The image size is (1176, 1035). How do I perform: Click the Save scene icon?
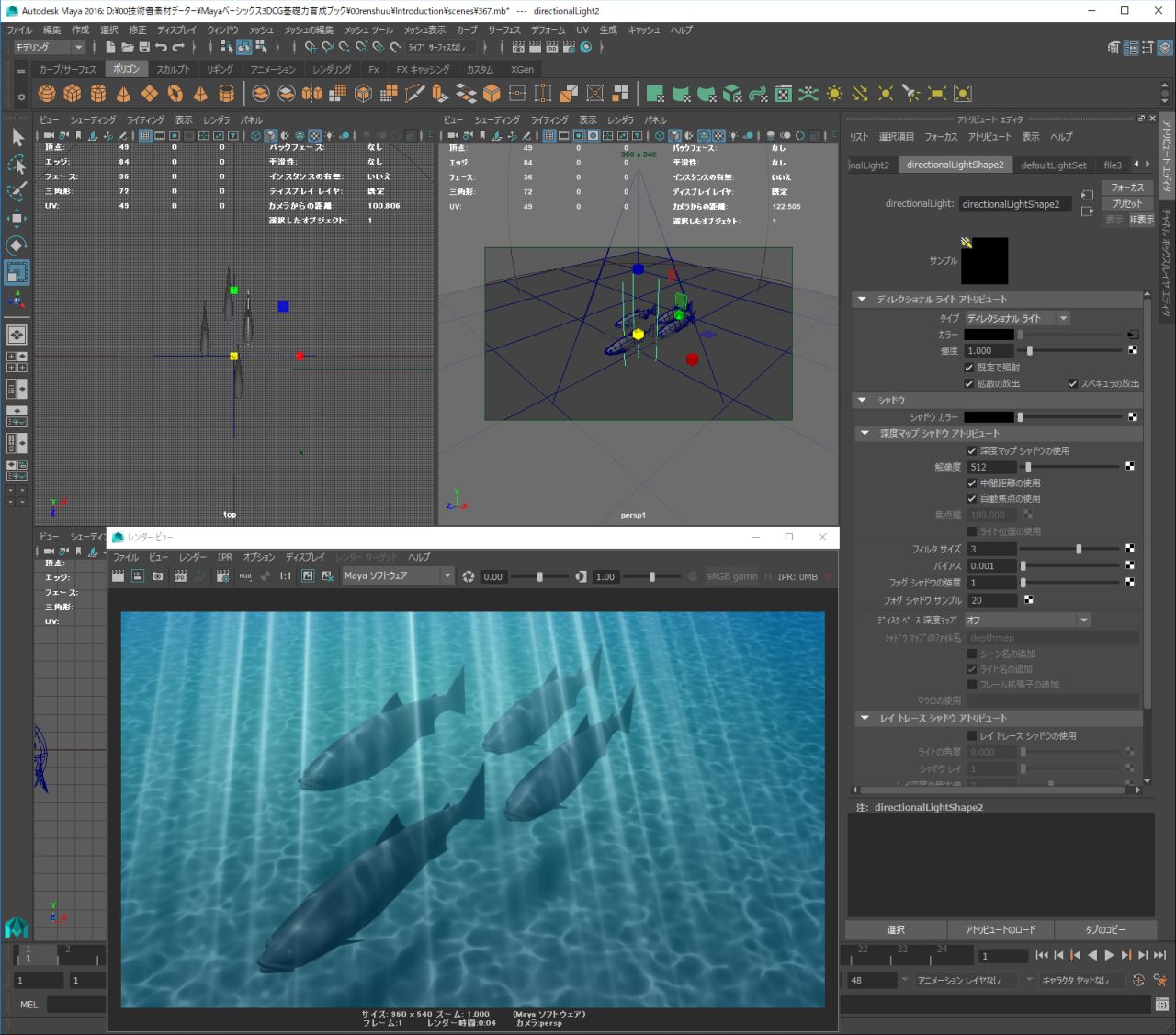click(144, 48)
